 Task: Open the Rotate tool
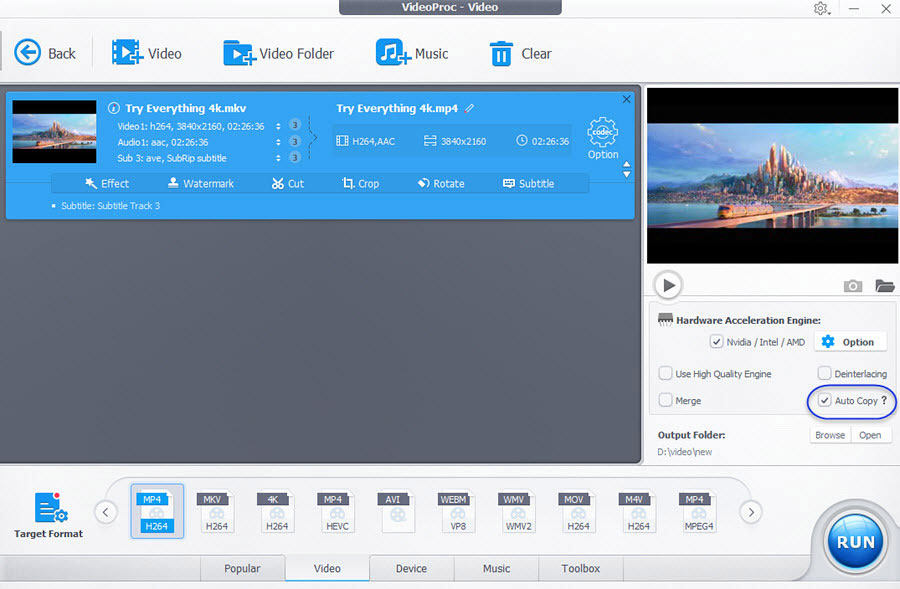pyautogui.click(x=441, y=184)
